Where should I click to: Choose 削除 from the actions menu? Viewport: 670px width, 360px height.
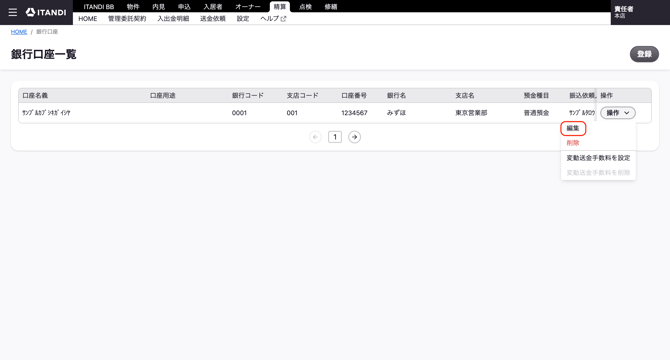573,143
